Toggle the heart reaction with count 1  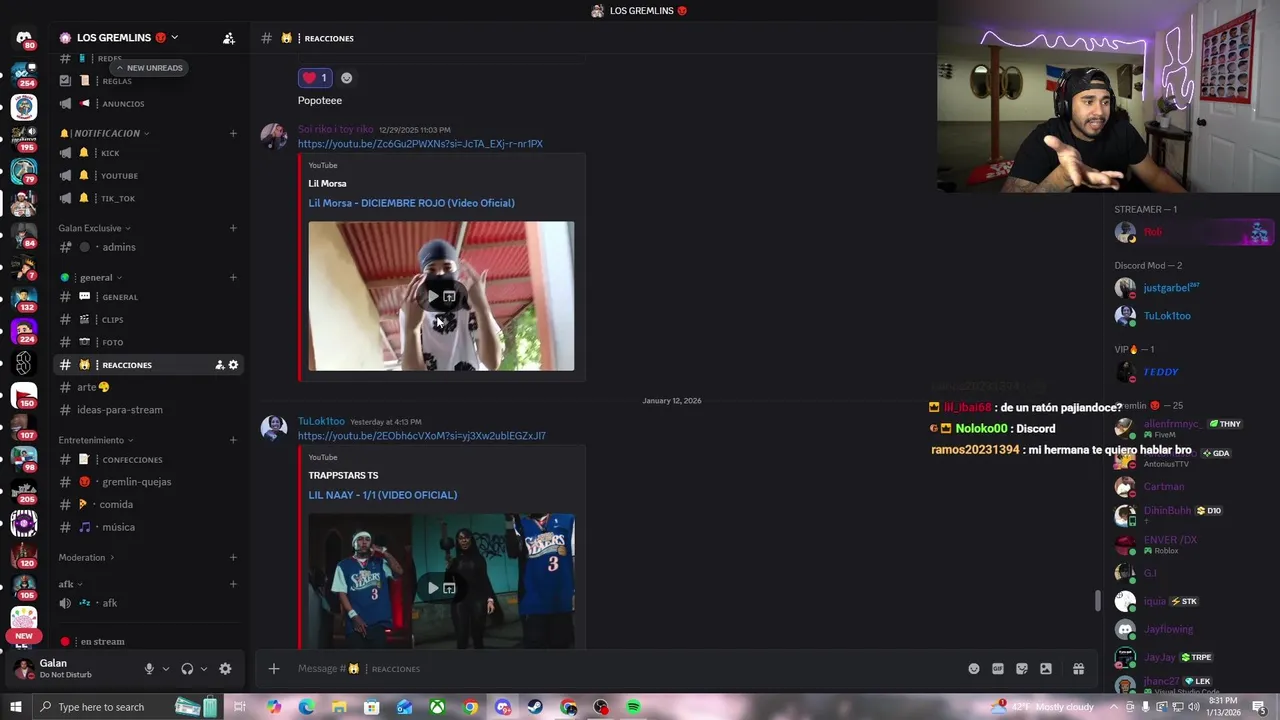[315, 78]
